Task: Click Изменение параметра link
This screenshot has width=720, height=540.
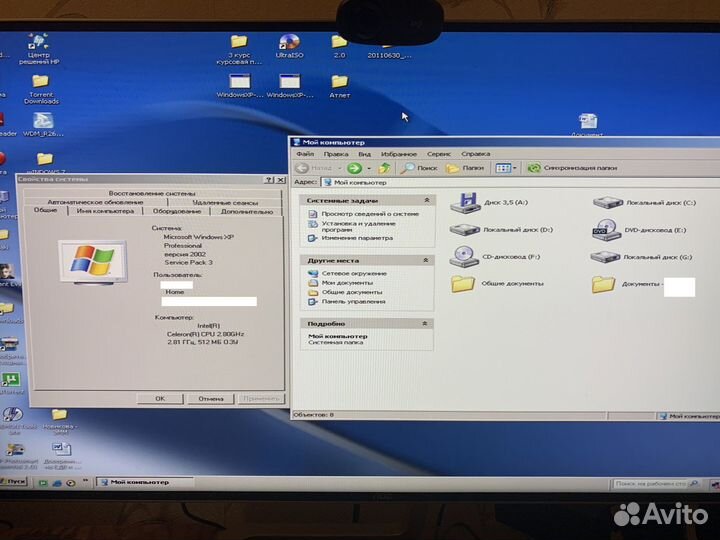Action: pyautogui.click(x=351, y=238)
